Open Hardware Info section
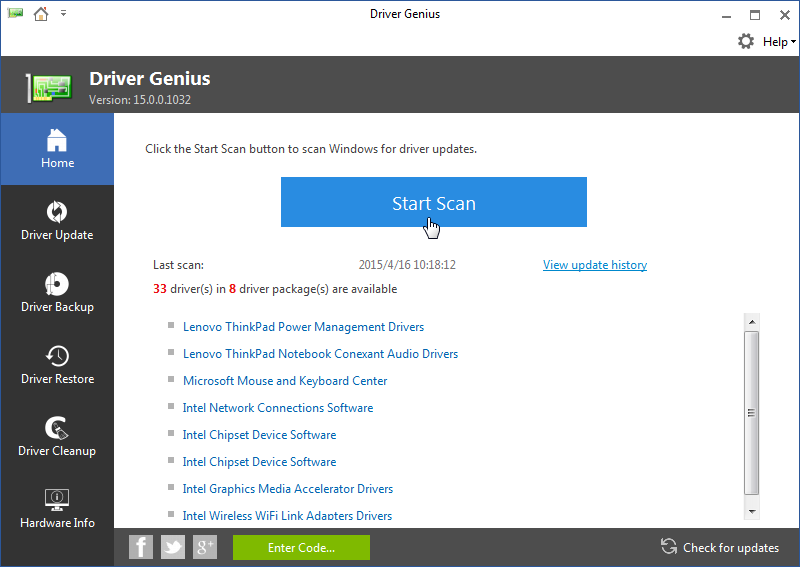Image resolution: width=800 pixels, height=567 pixels. pos(57,509)
